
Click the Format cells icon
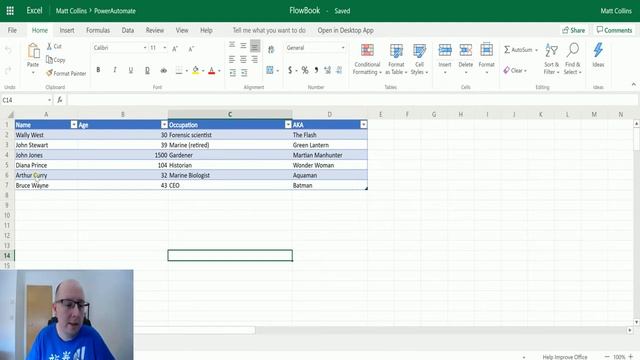[x=487, y=50]
